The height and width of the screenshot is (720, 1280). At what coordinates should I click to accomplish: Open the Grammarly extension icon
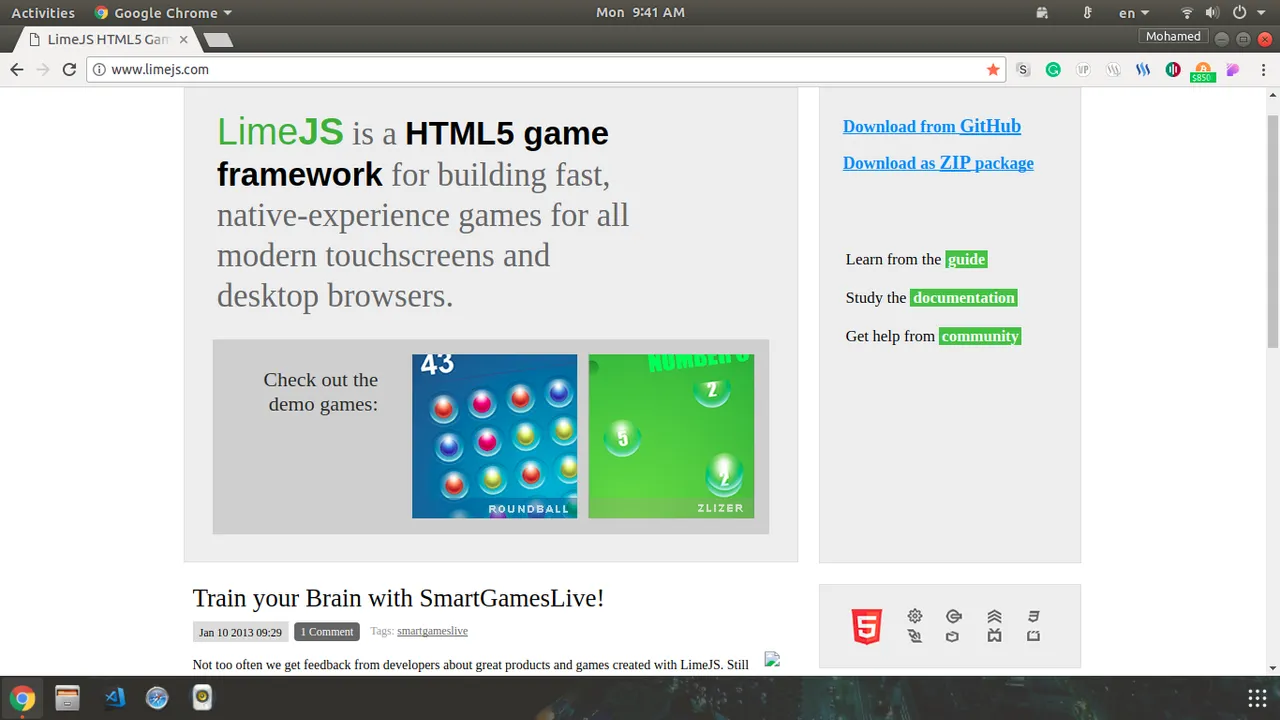pyautogui.click(x=1053, y=69)
